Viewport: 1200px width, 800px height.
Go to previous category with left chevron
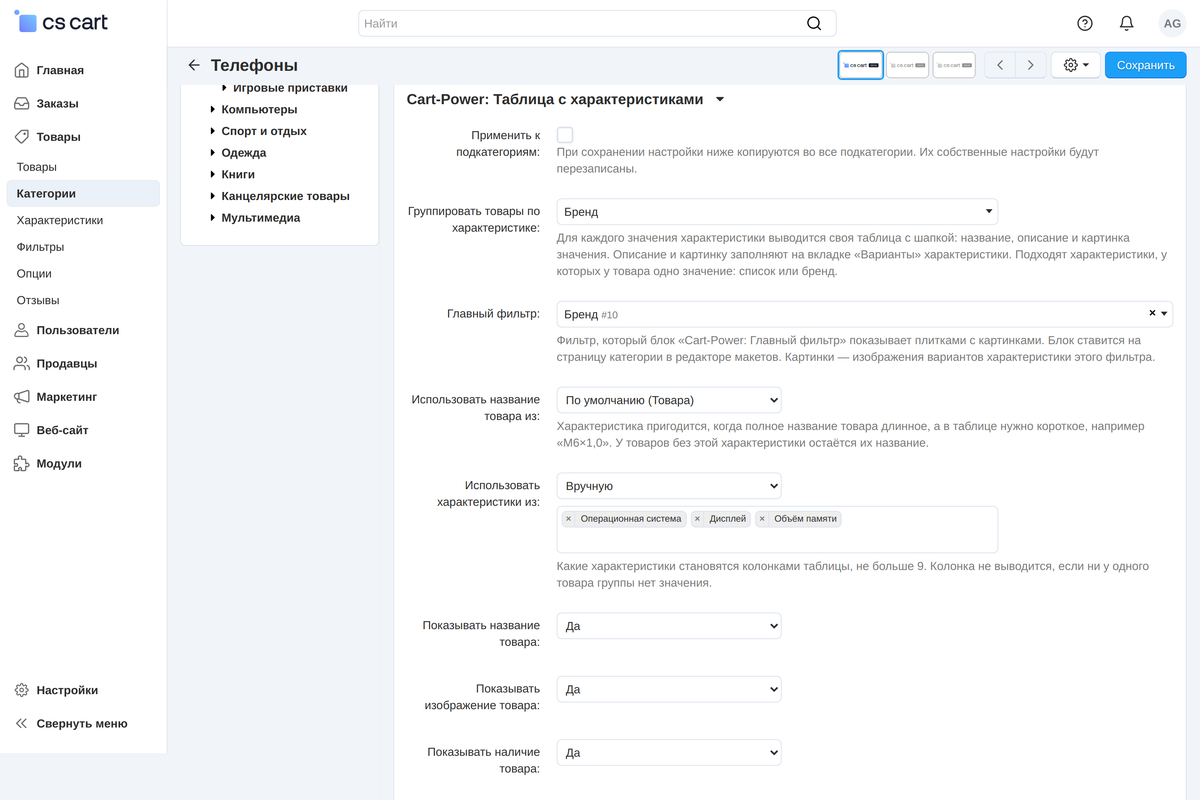click(1000, 65)
